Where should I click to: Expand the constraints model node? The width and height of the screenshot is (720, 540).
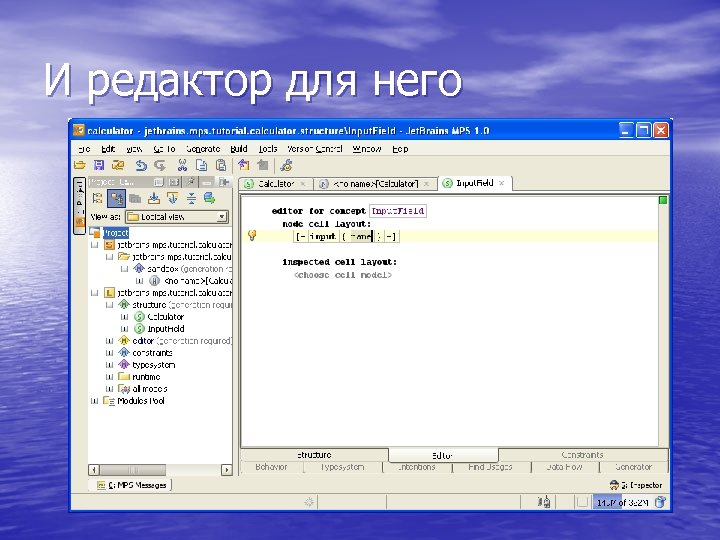click(109, 353)
